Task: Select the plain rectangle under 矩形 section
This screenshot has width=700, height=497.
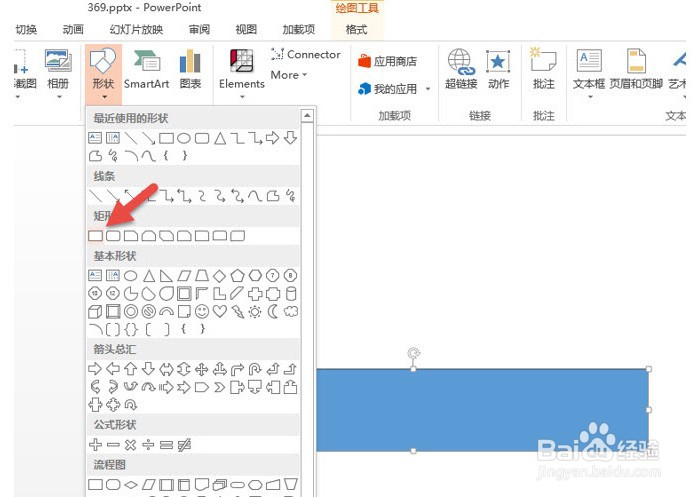Action: (x=95, y=235)
